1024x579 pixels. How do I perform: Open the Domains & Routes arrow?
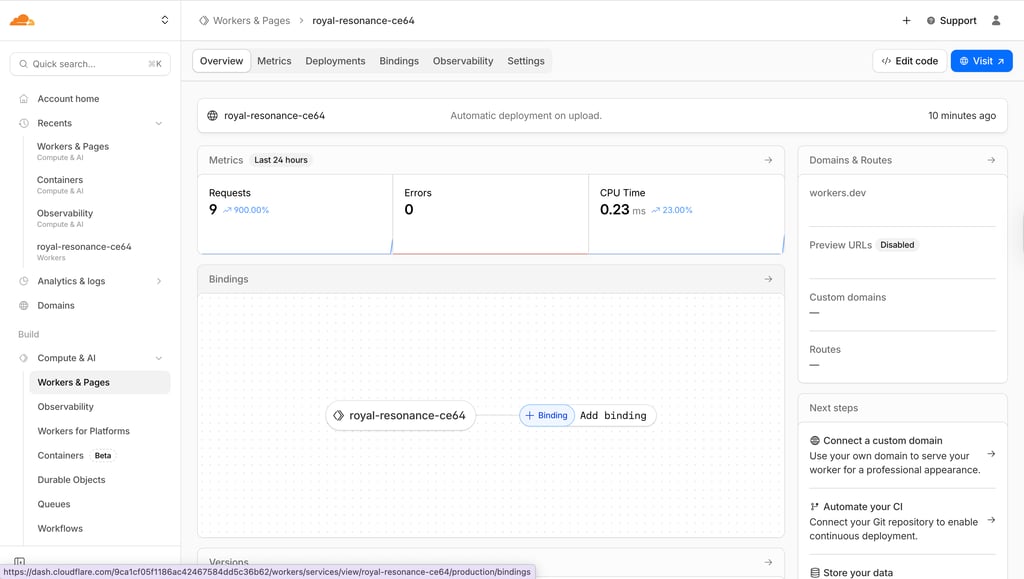click(x=991, y=160)
